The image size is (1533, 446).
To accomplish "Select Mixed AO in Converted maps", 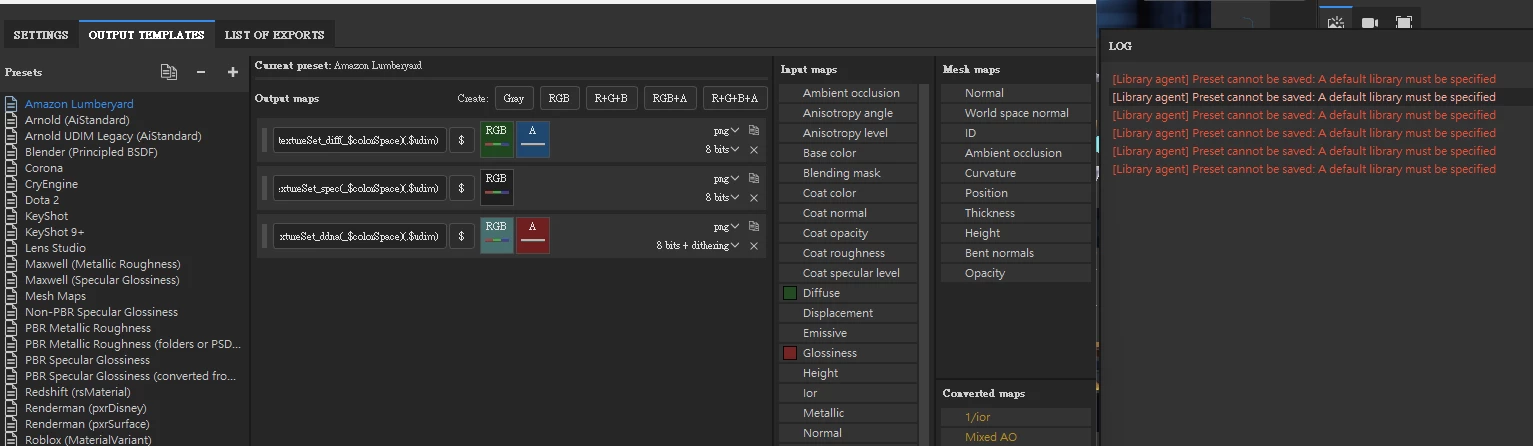I will [1016, 437].
